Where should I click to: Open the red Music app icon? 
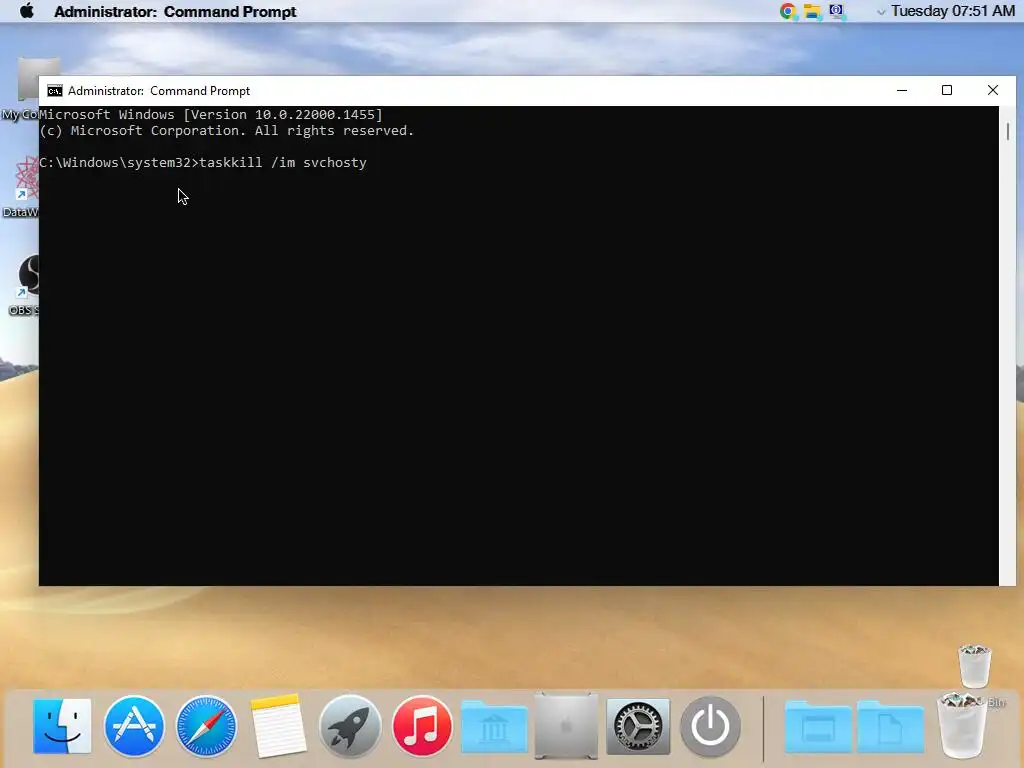pos(422,726)
